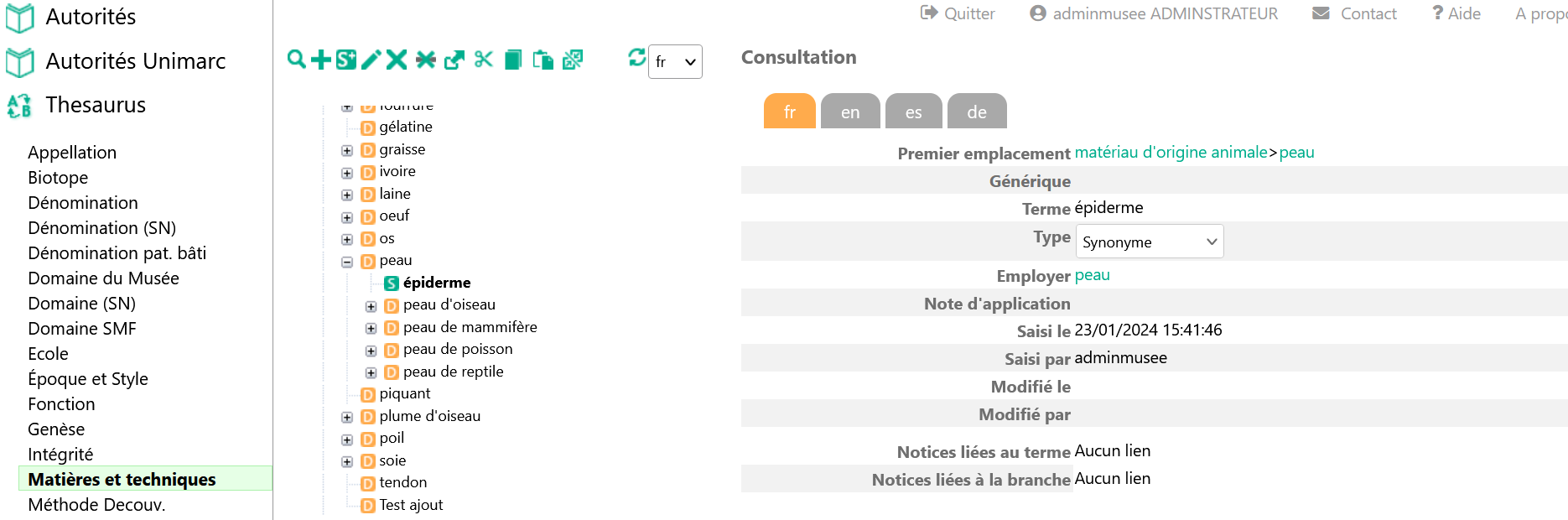1568x520 pixels.
Task: Edit term using the pencil icon
Action: pyautogui.click(x=371, y=60)
